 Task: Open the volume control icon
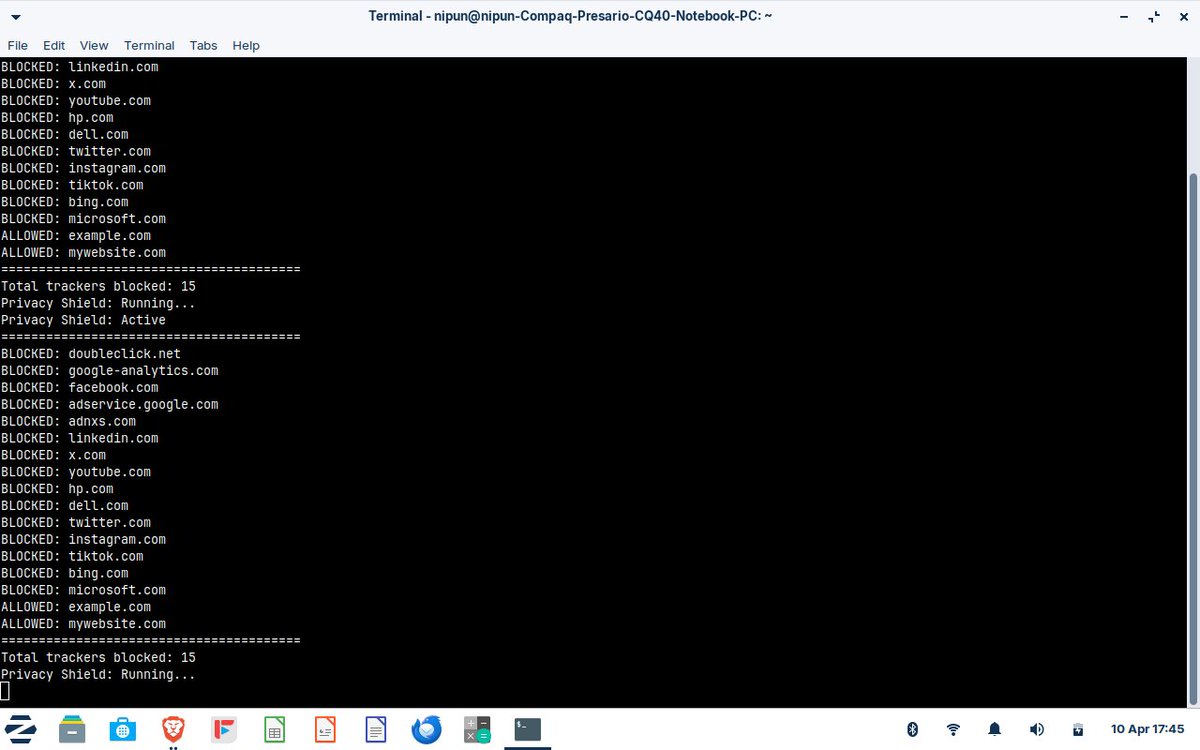[x=1037, y=730]
